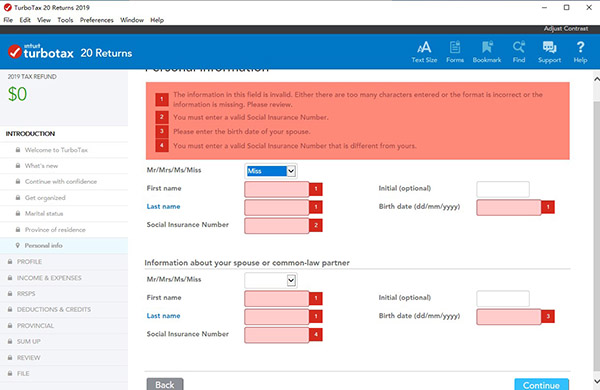Go to Welcome to TurboTax in sidebar
This screenshot has width=600, height=390.
point(64,150)
